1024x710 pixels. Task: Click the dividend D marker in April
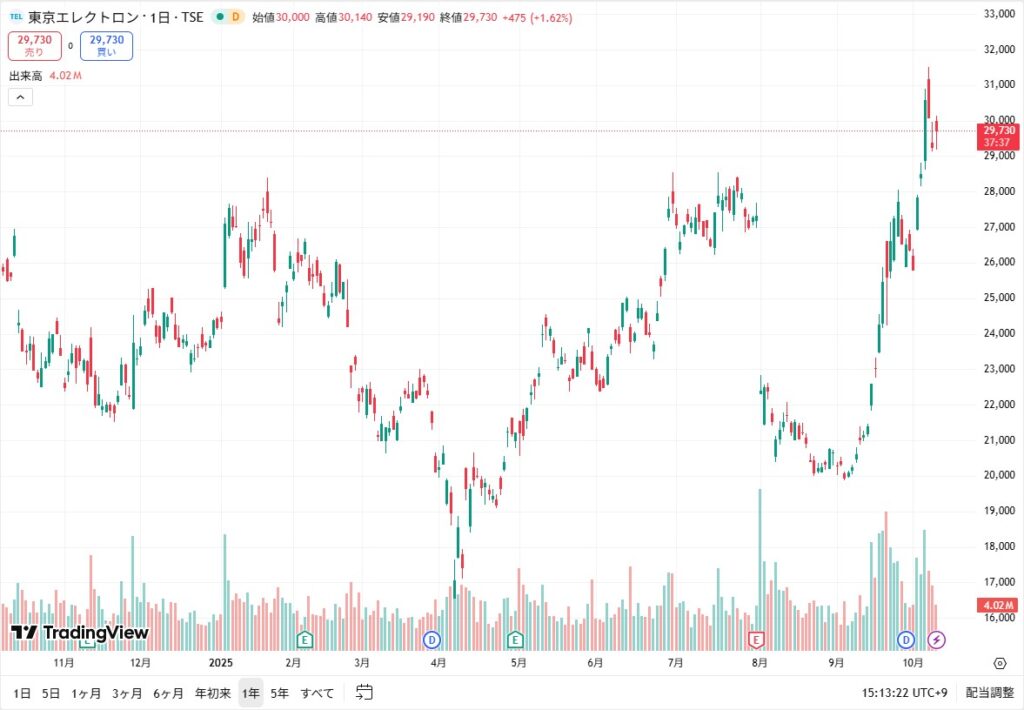coord(432,639)
